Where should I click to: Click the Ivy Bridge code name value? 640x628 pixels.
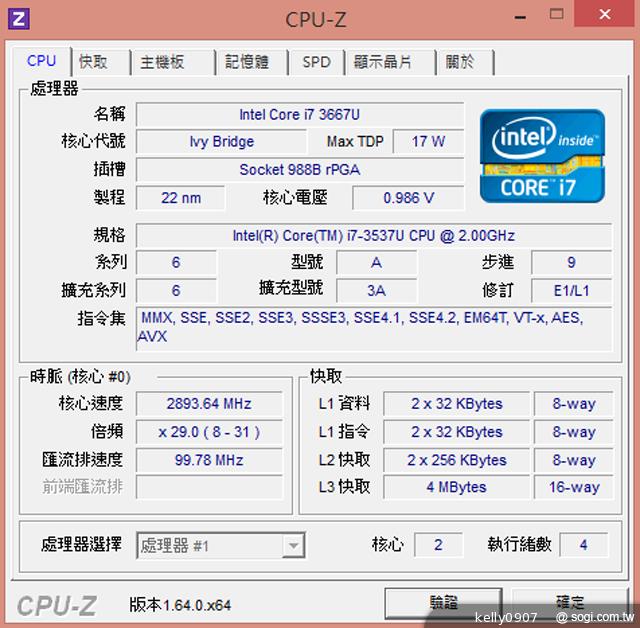(221, 142)
